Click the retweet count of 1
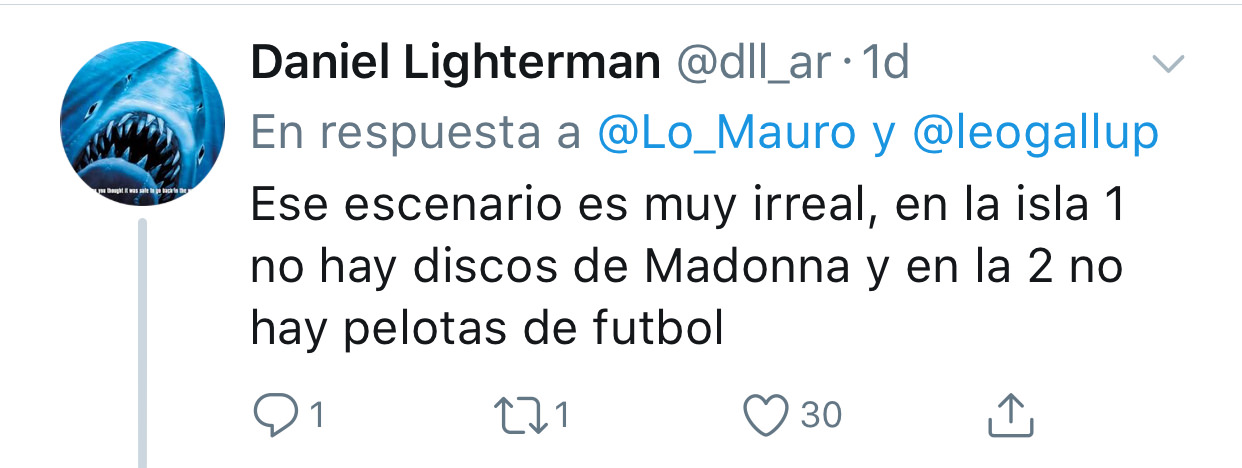Screen dimensions: 1242x468 click(562, 415)
